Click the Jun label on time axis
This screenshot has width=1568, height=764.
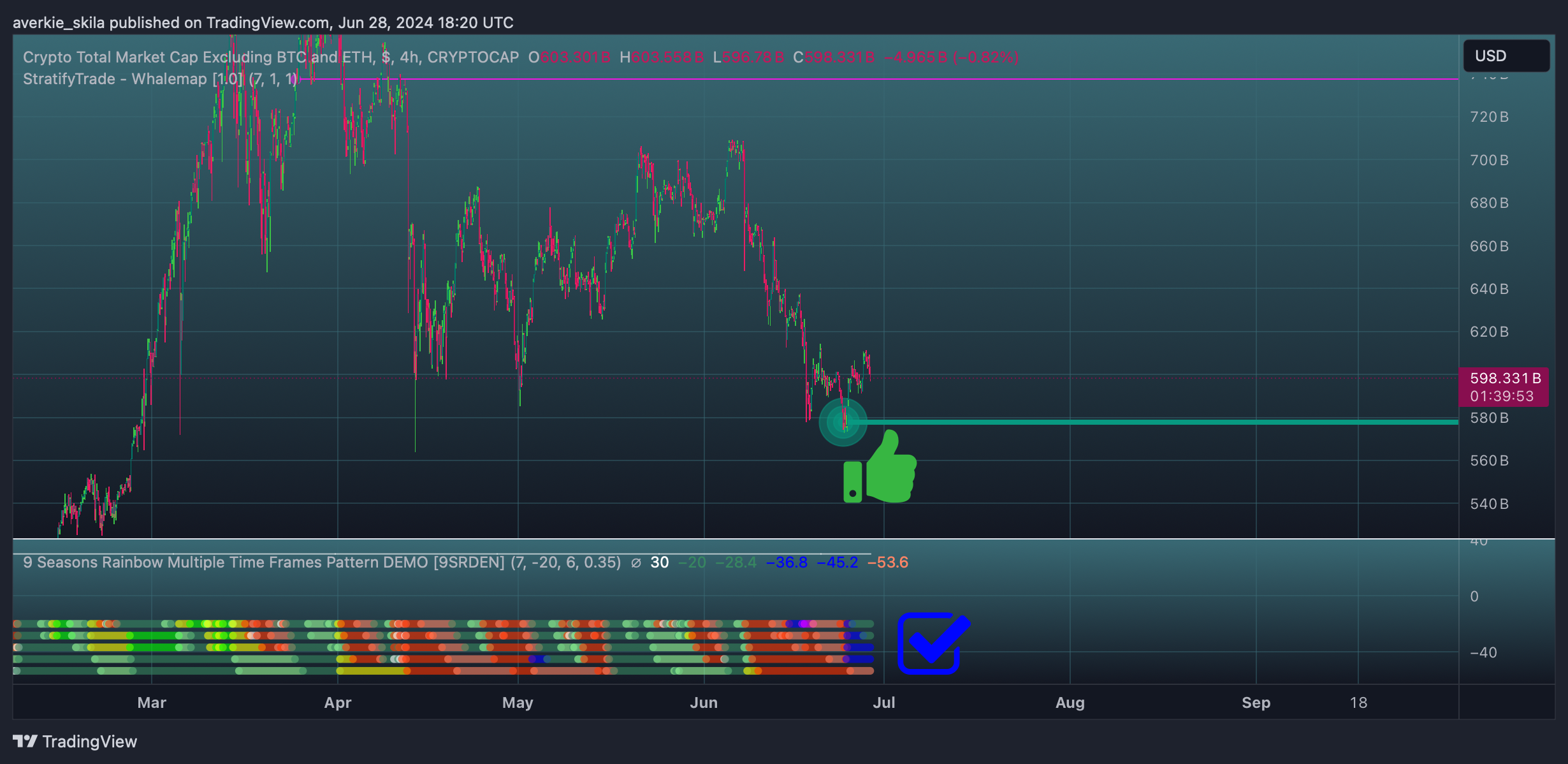[x=704, y=703]
